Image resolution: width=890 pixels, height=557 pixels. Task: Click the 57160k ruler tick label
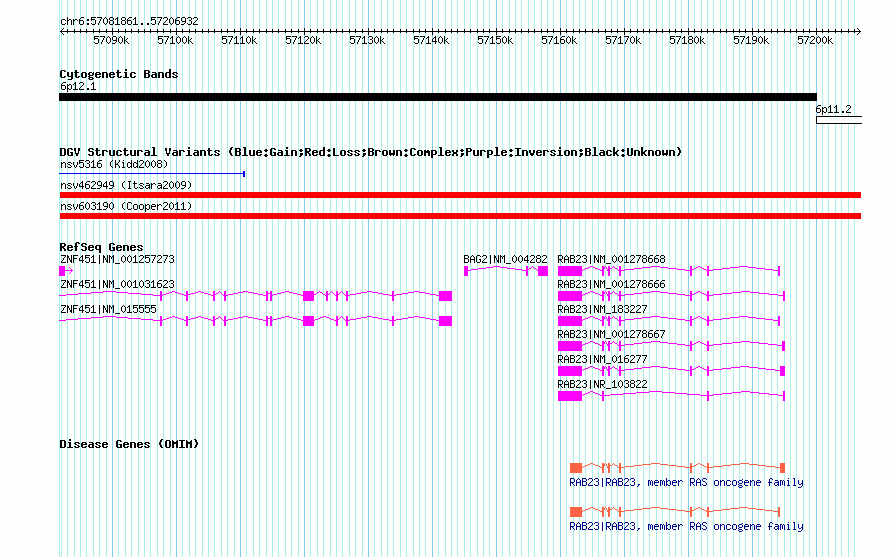tap(559, 40)
